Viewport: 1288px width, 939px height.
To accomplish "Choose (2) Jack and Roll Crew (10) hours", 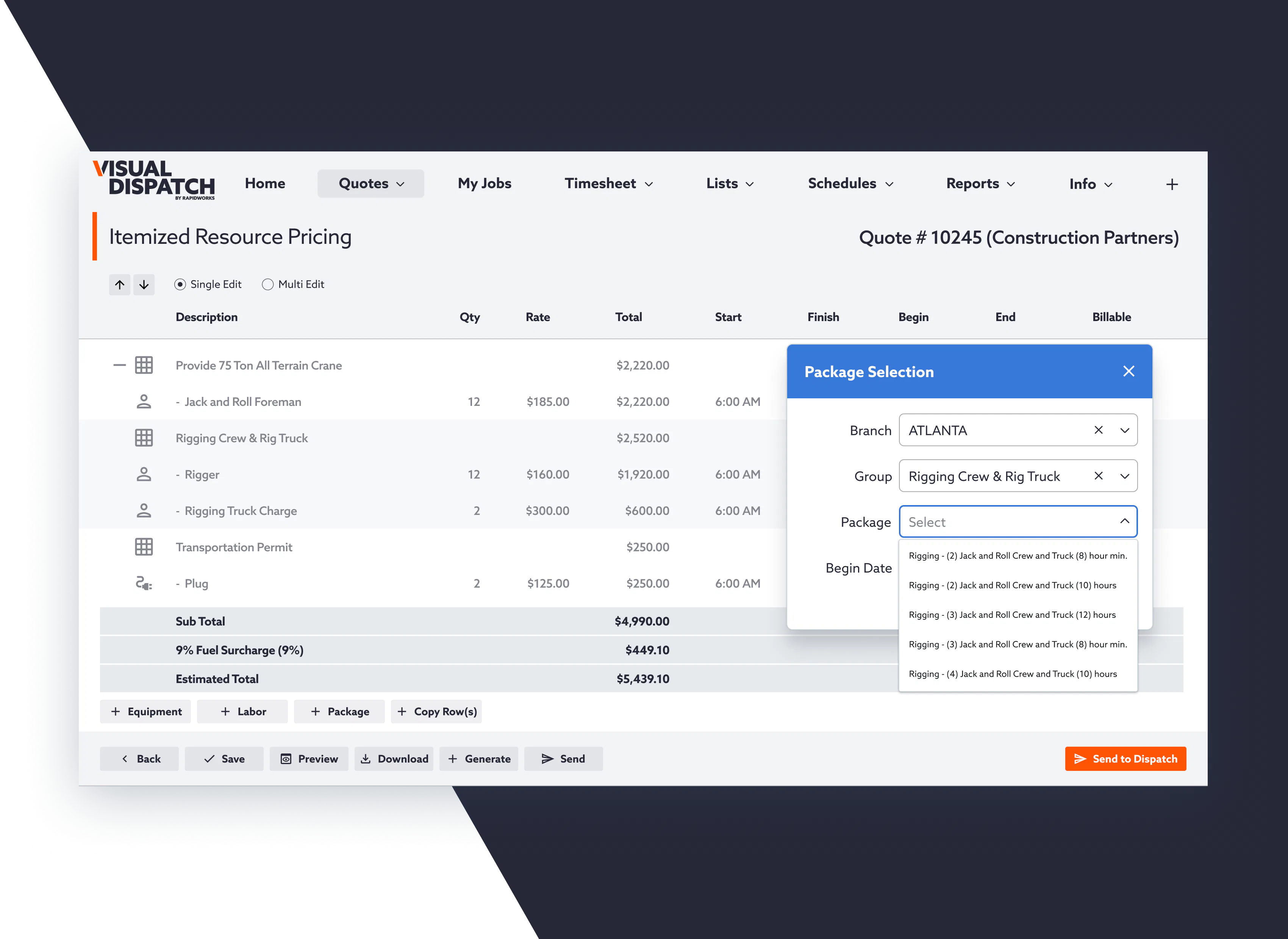I will coord(1018,585).
